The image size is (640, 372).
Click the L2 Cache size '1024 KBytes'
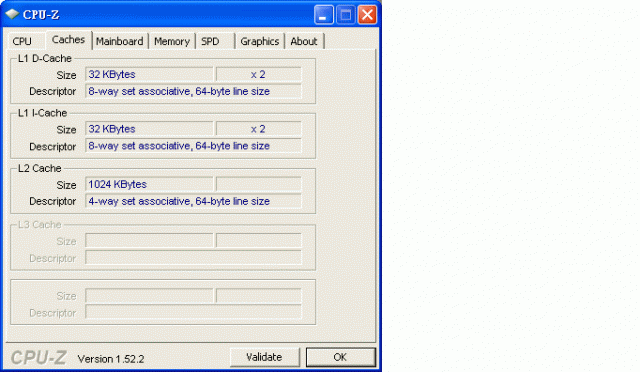click(x=149, y=184)
